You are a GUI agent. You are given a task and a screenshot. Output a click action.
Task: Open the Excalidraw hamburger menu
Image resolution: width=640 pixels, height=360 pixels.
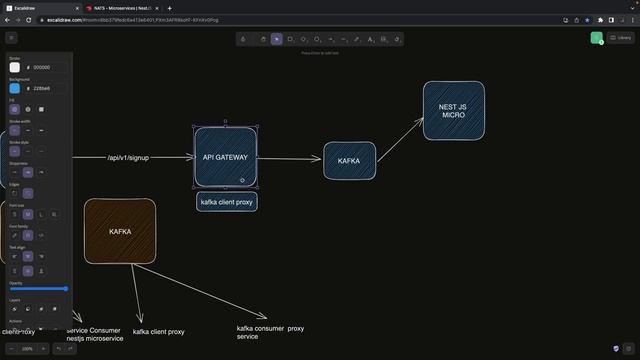click(11, 38)
